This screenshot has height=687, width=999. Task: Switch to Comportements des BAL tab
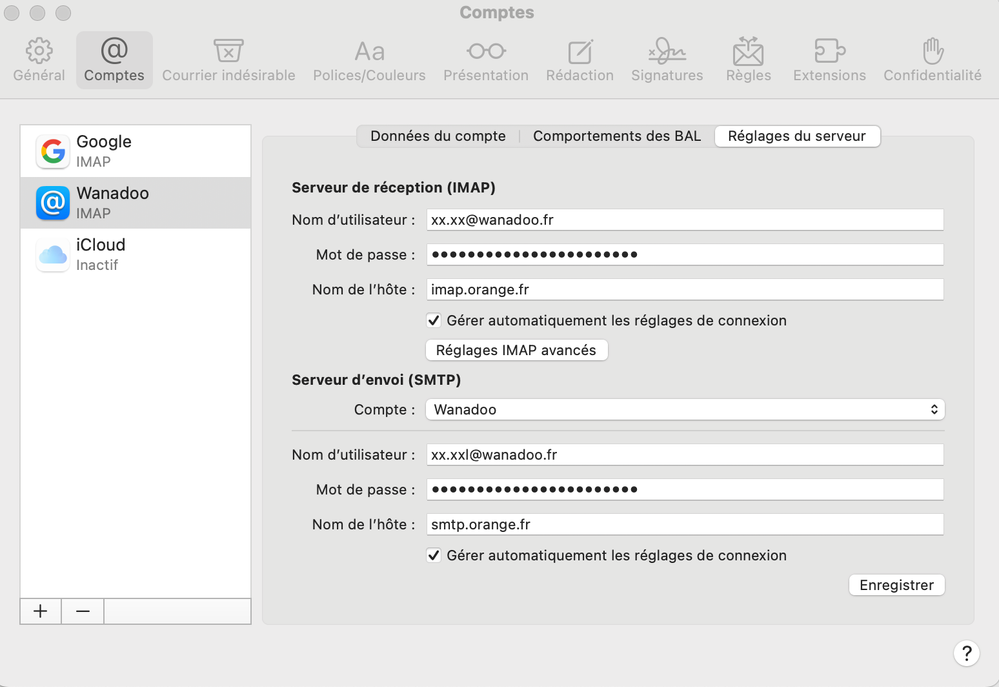click(x=617, y=136)
